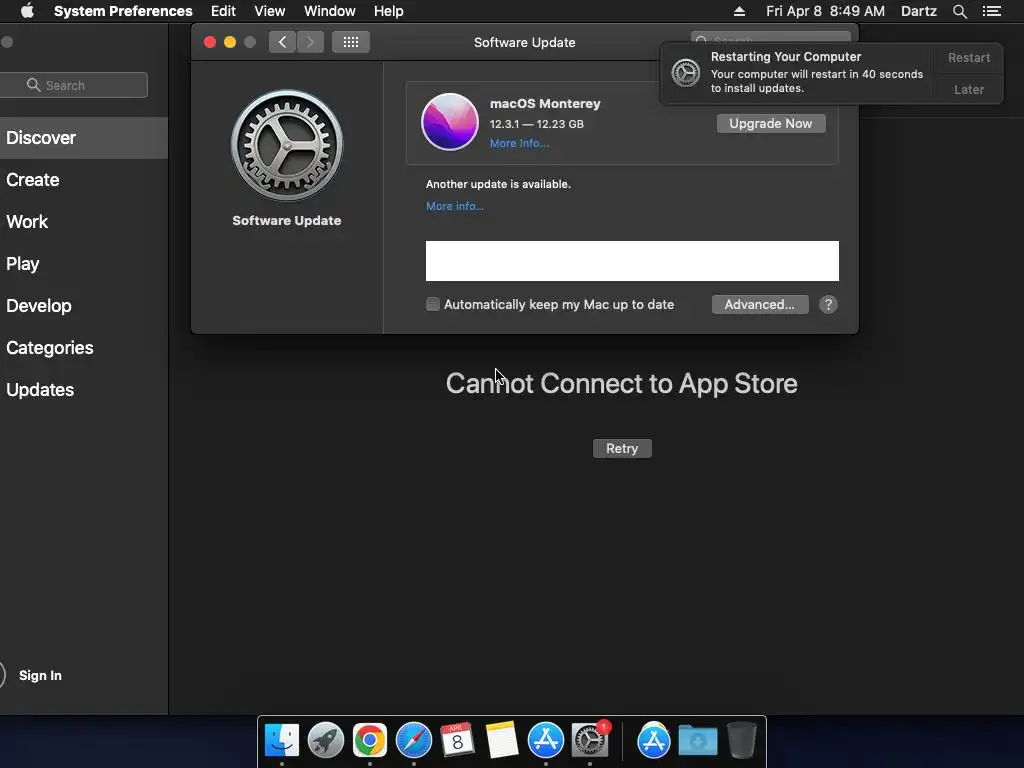The width and height of the screenshot is (1024, 768).
Task: Go back in System Preferences
Action: 282,42
